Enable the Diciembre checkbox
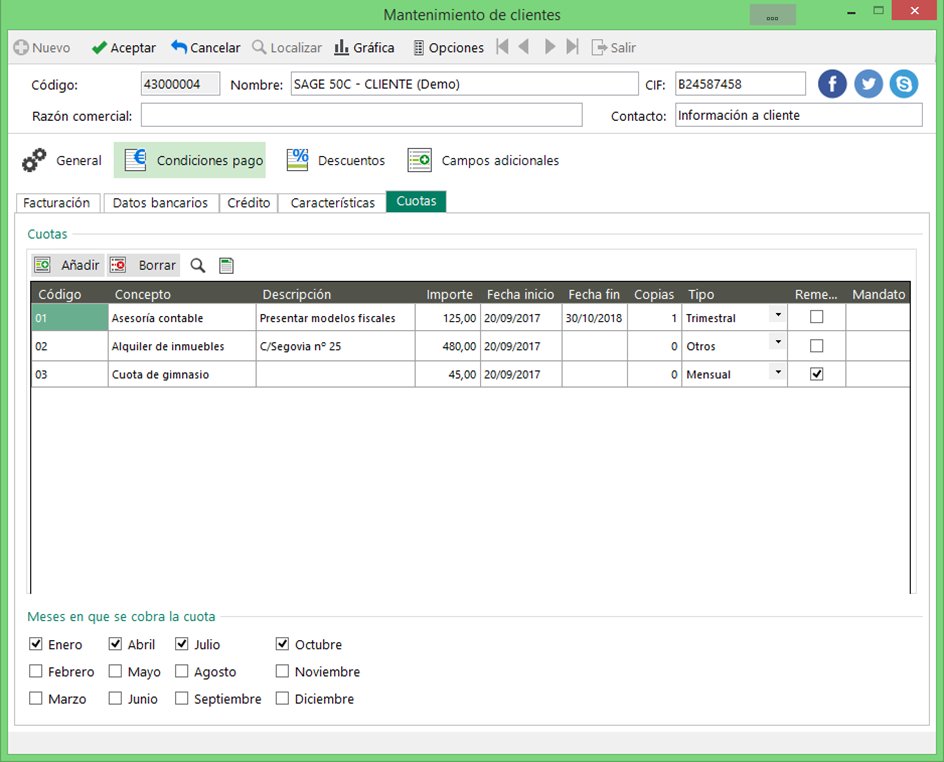Screen dimensions: 944x762 [282, 698]
